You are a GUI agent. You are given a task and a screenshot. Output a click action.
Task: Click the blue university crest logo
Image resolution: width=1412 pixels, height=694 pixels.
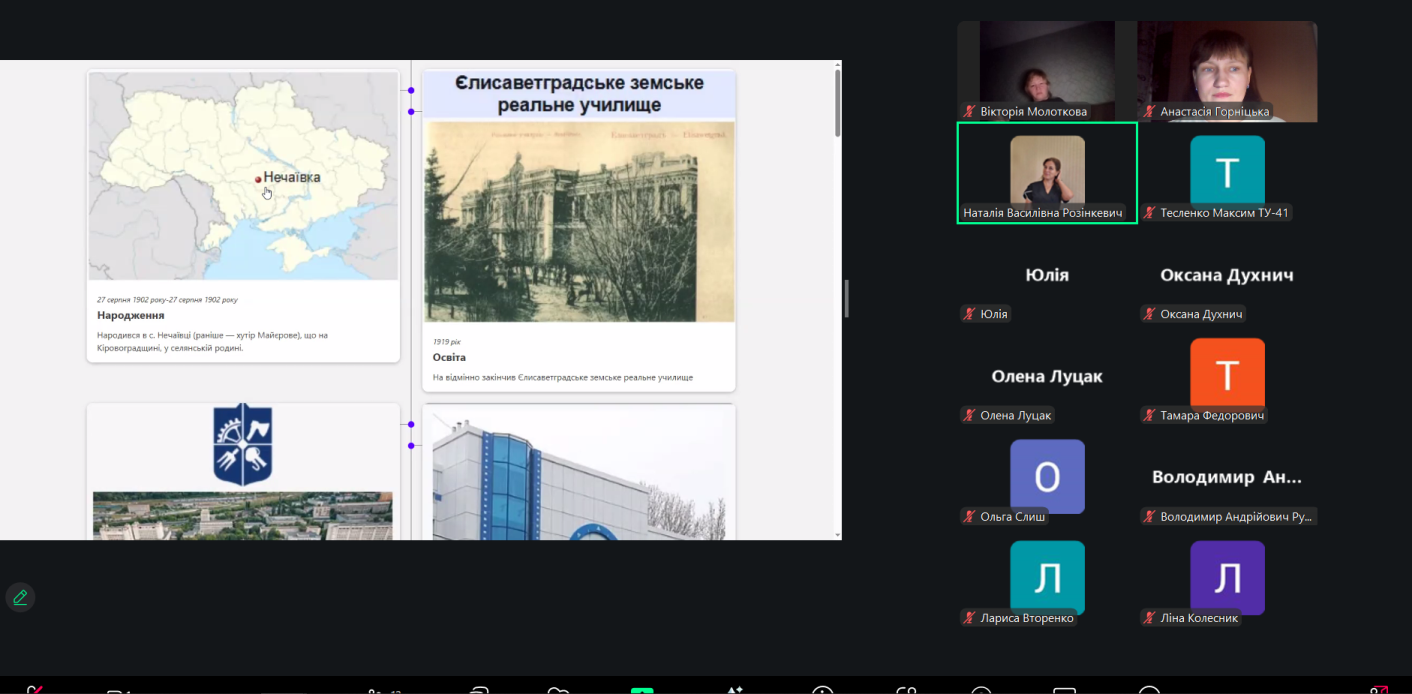click(x=242, y=445)
